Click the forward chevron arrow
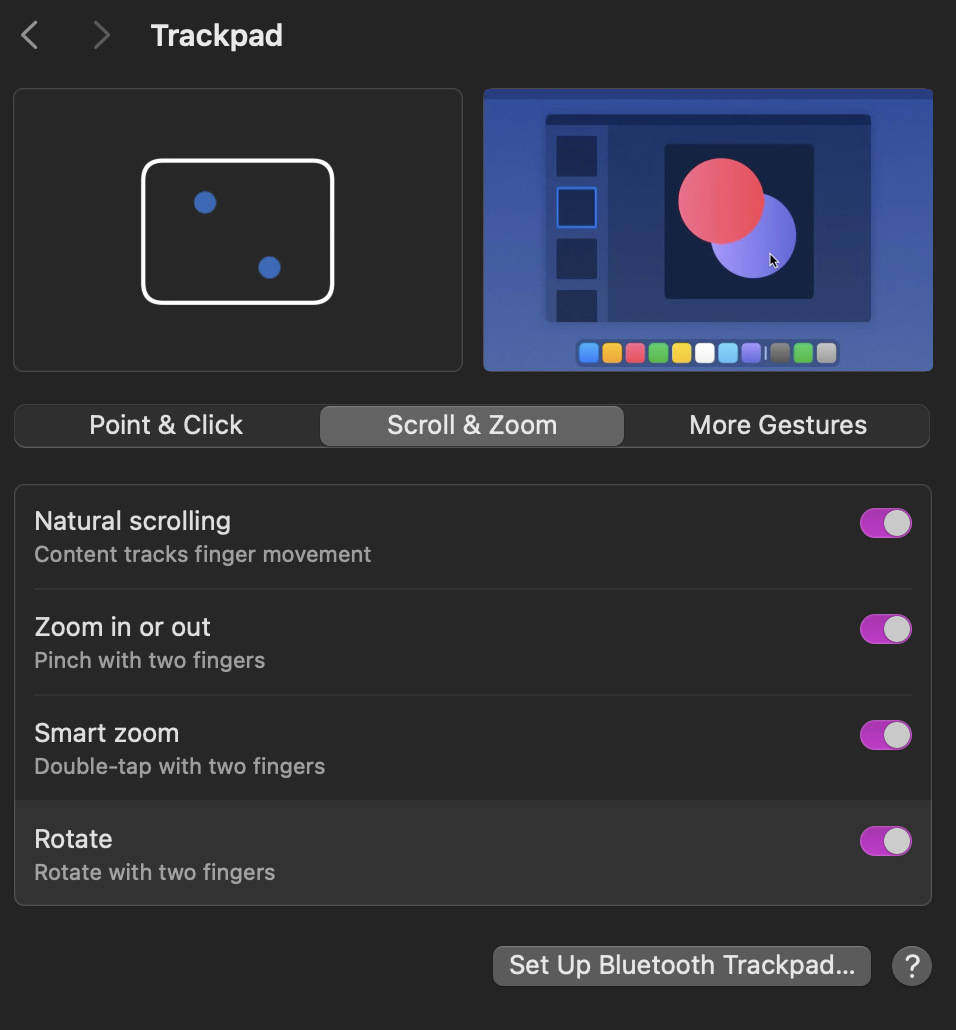This screenshot has width=956, height=1030. click(100, 36)
